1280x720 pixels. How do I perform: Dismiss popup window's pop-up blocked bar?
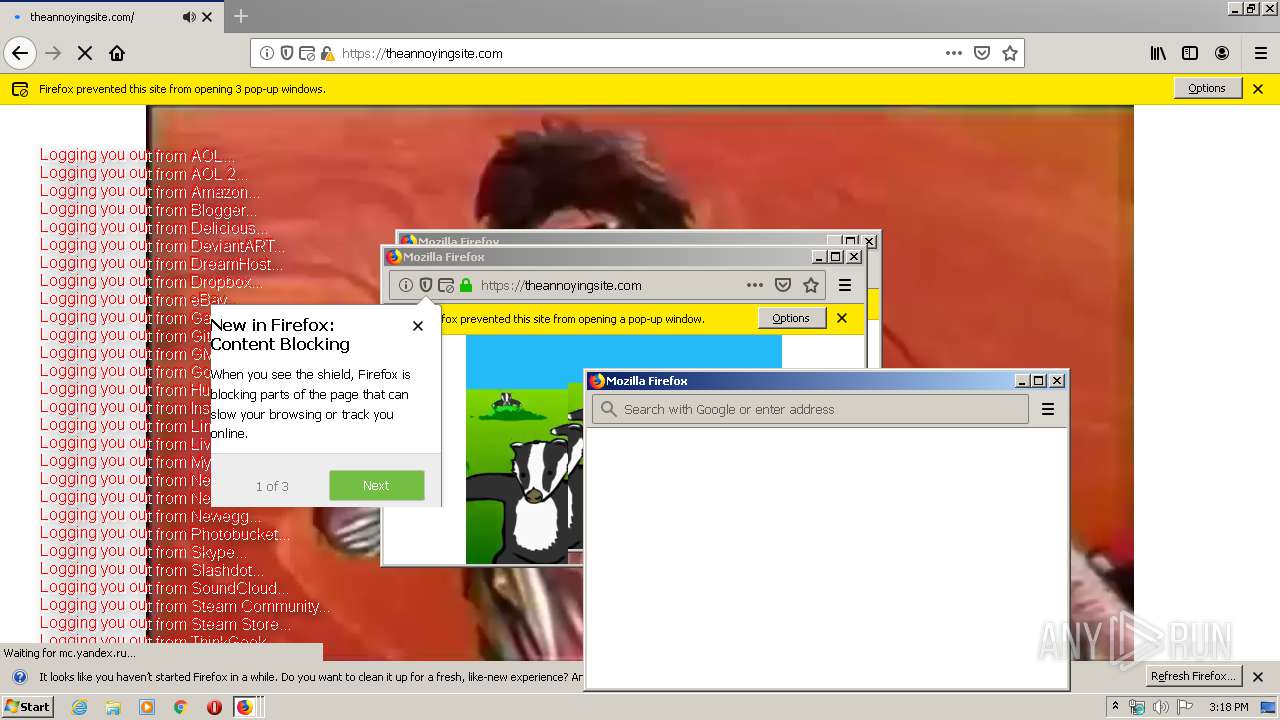click(x=842, y=318)
